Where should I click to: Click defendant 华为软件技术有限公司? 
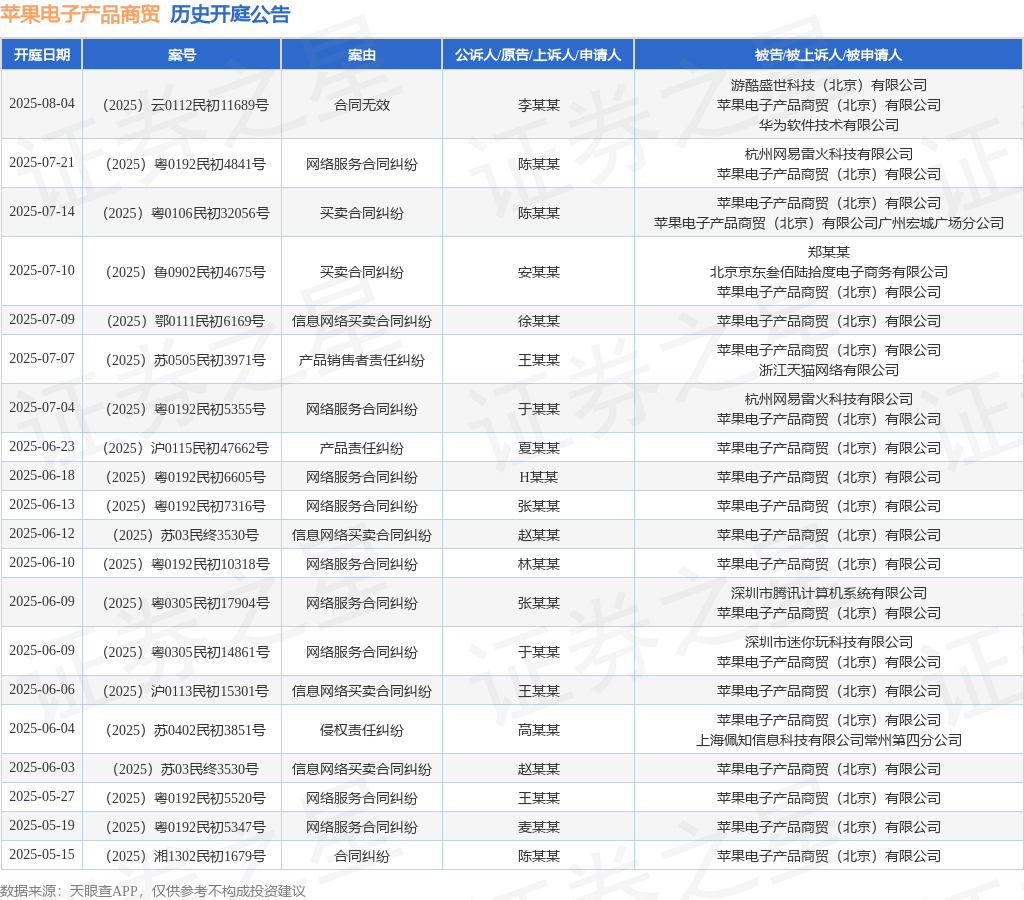point(828,125)
